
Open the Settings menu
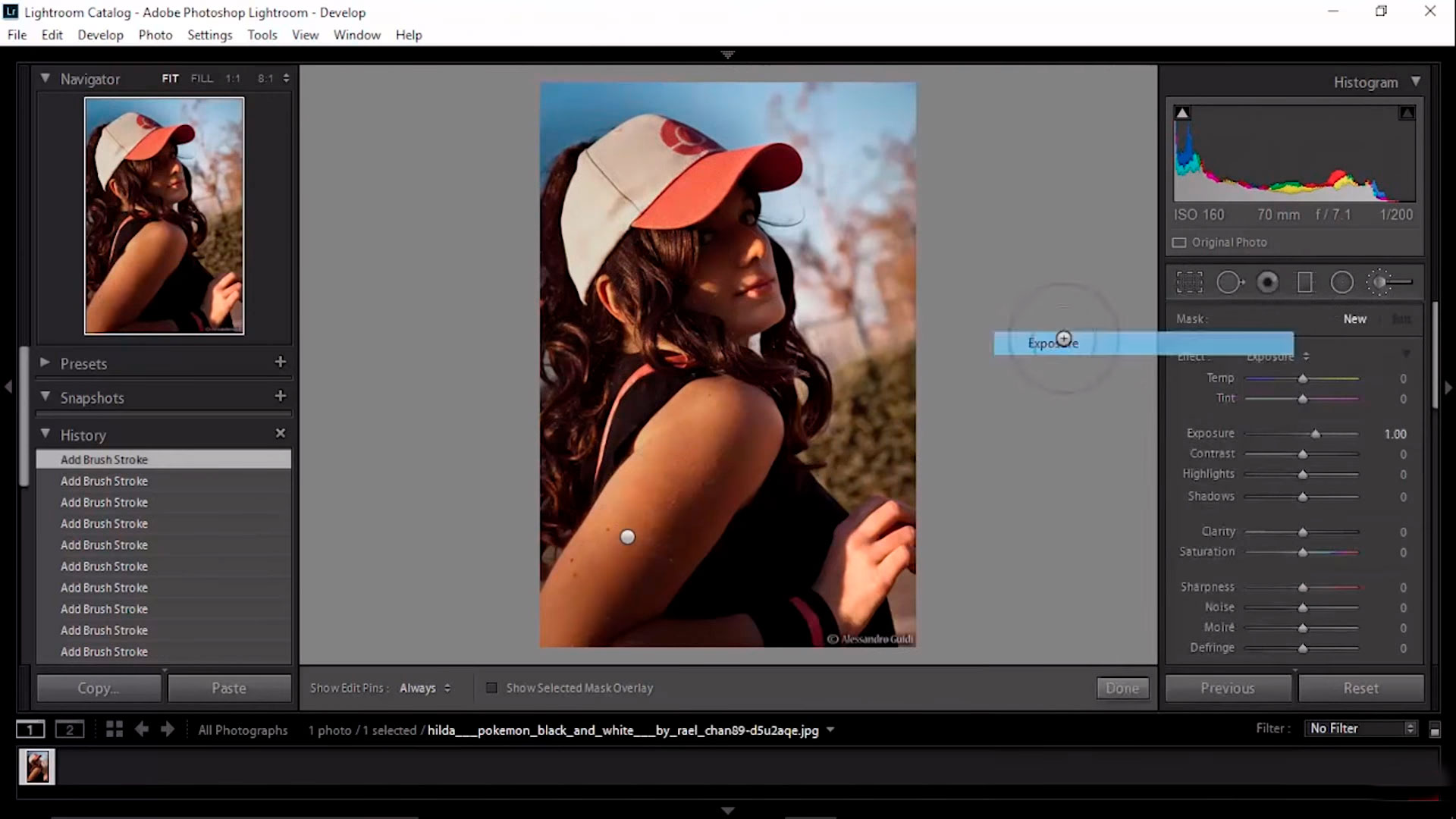coord(210,35)
